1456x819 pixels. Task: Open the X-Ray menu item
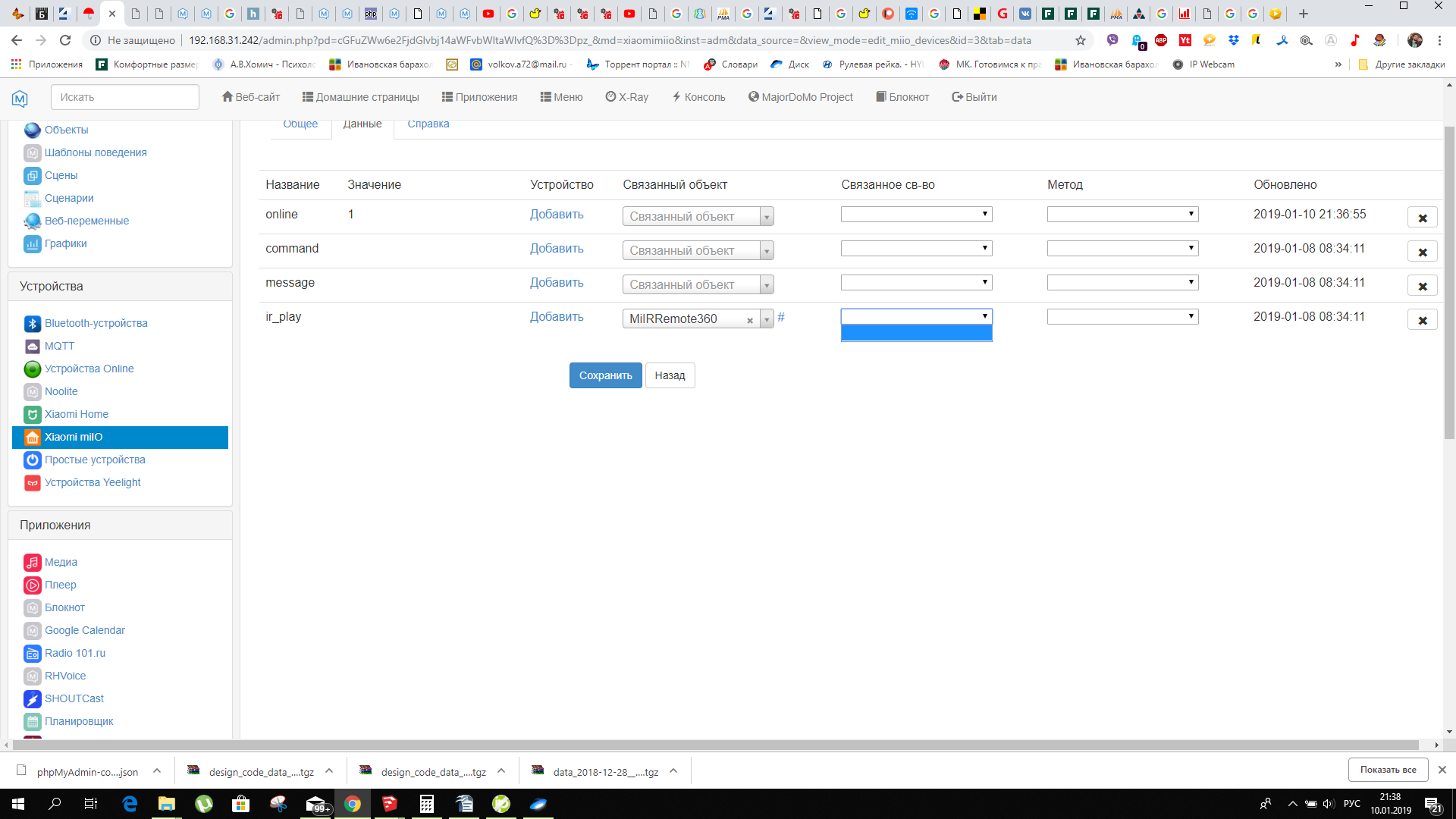(x=626, y=97)
